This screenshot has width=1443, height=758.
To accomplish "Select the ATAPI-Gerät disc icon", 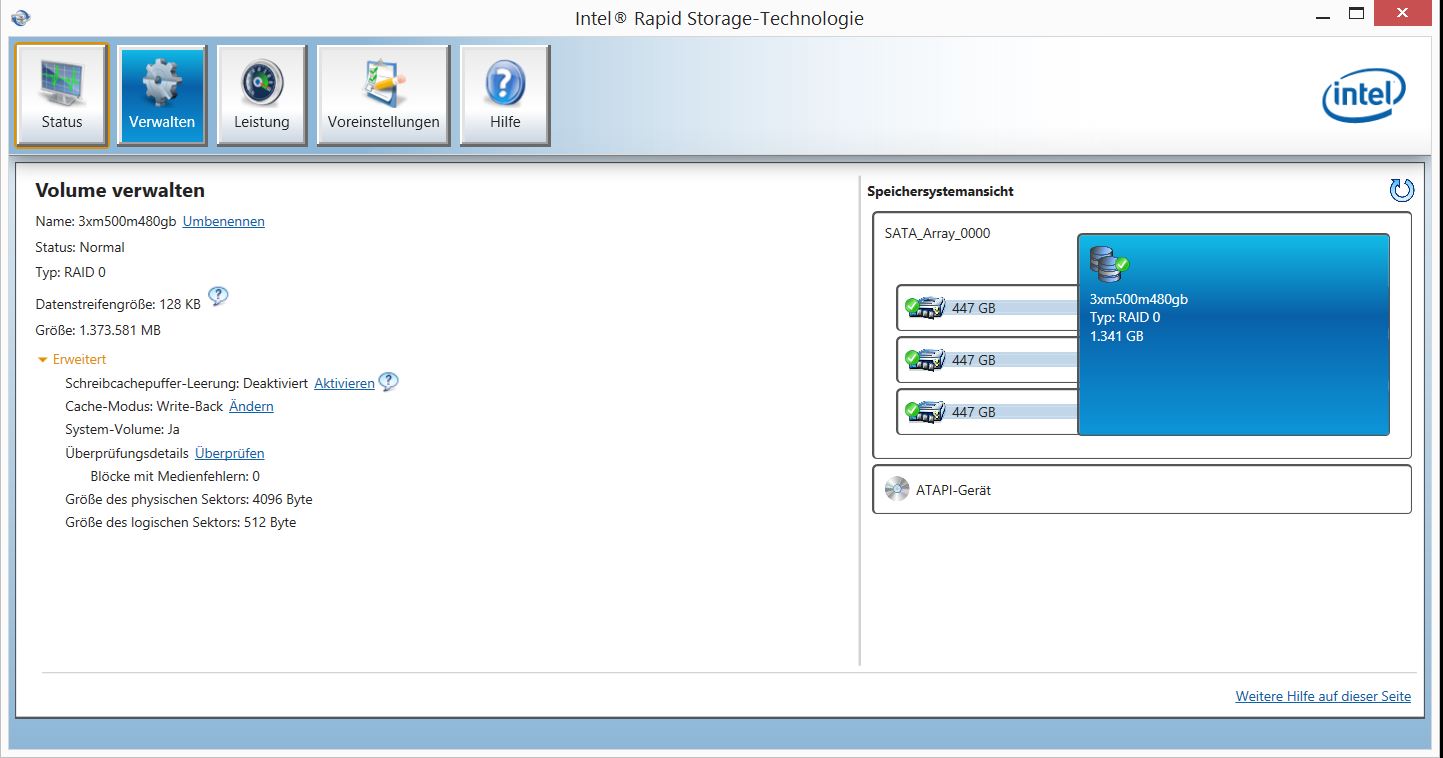I will tap(897, 490).
